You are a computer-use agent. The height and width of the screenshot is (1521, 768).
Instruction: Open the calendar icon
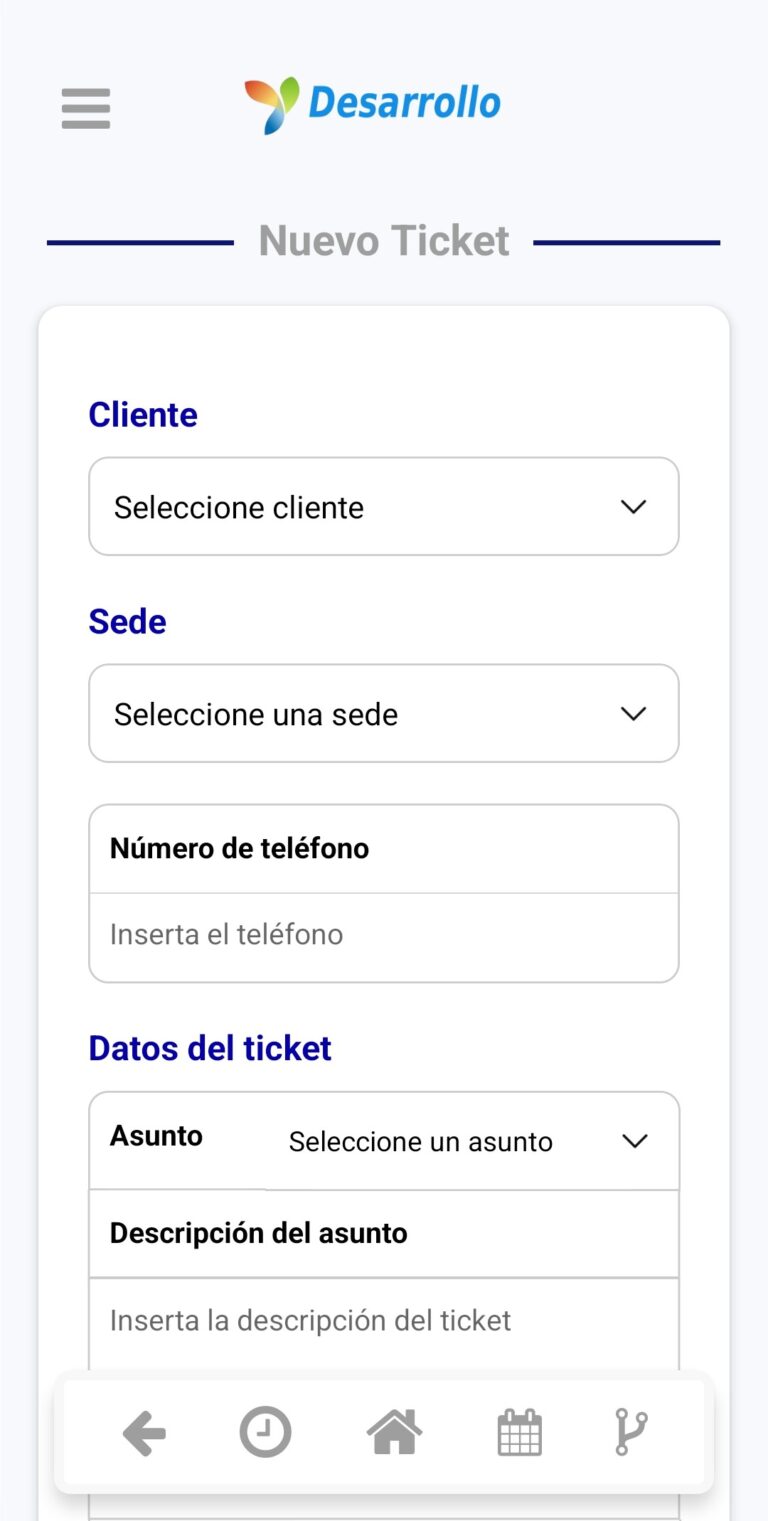pos(519,1433)
